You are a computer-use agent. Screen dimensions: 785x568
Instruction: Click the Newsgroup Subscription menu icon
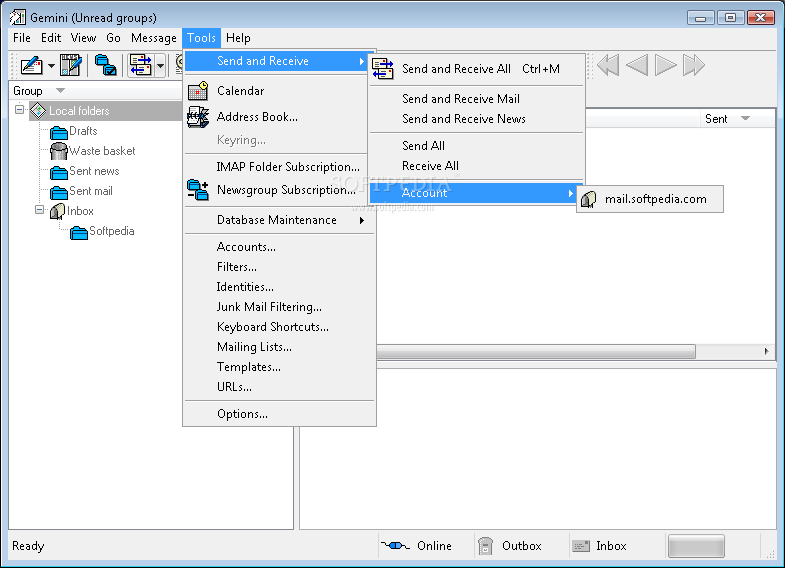[x=198, y=190]
